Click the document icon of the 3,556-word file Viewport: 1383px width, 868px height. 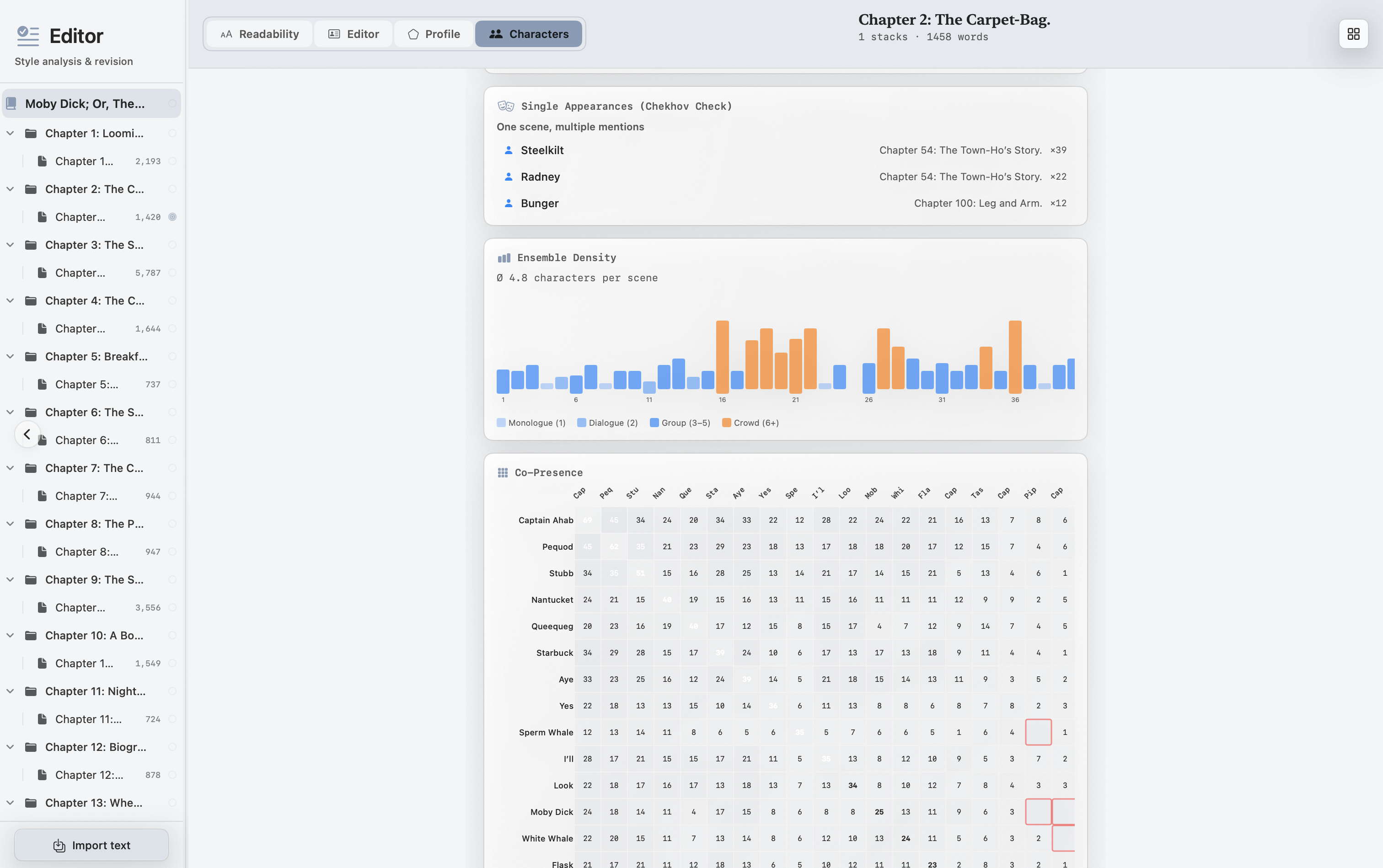42,607
